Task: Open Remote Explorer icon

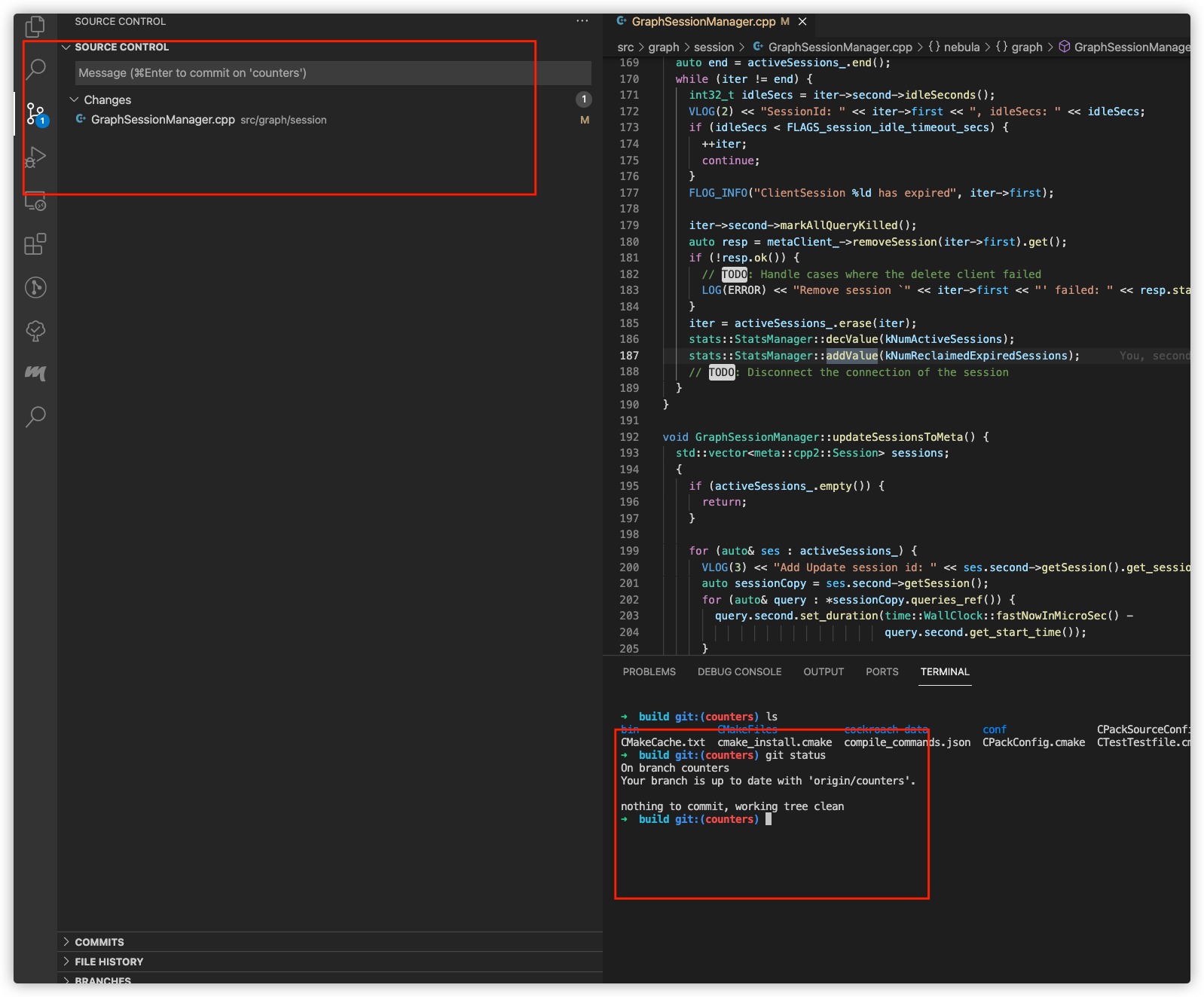Action: click(35, 201)
